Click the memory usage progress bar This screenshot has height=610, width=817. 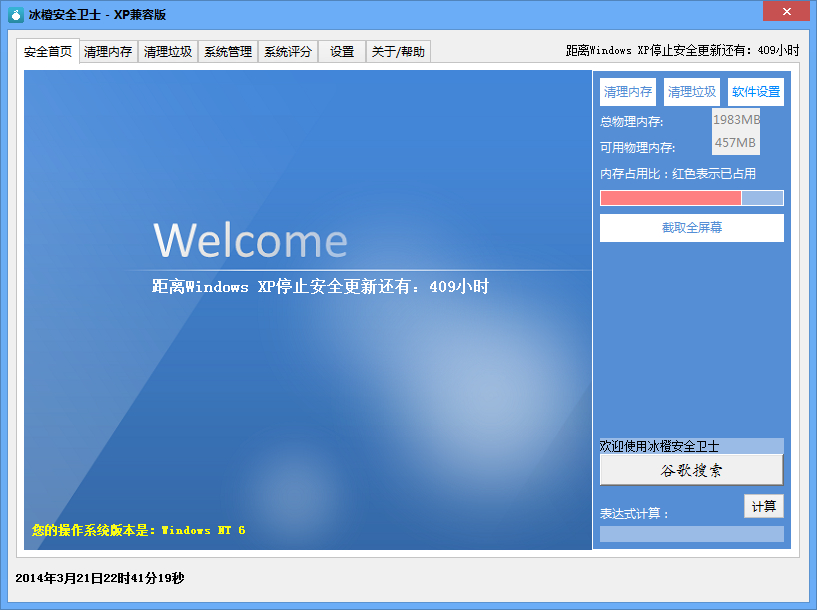click(x=692, y=198)
